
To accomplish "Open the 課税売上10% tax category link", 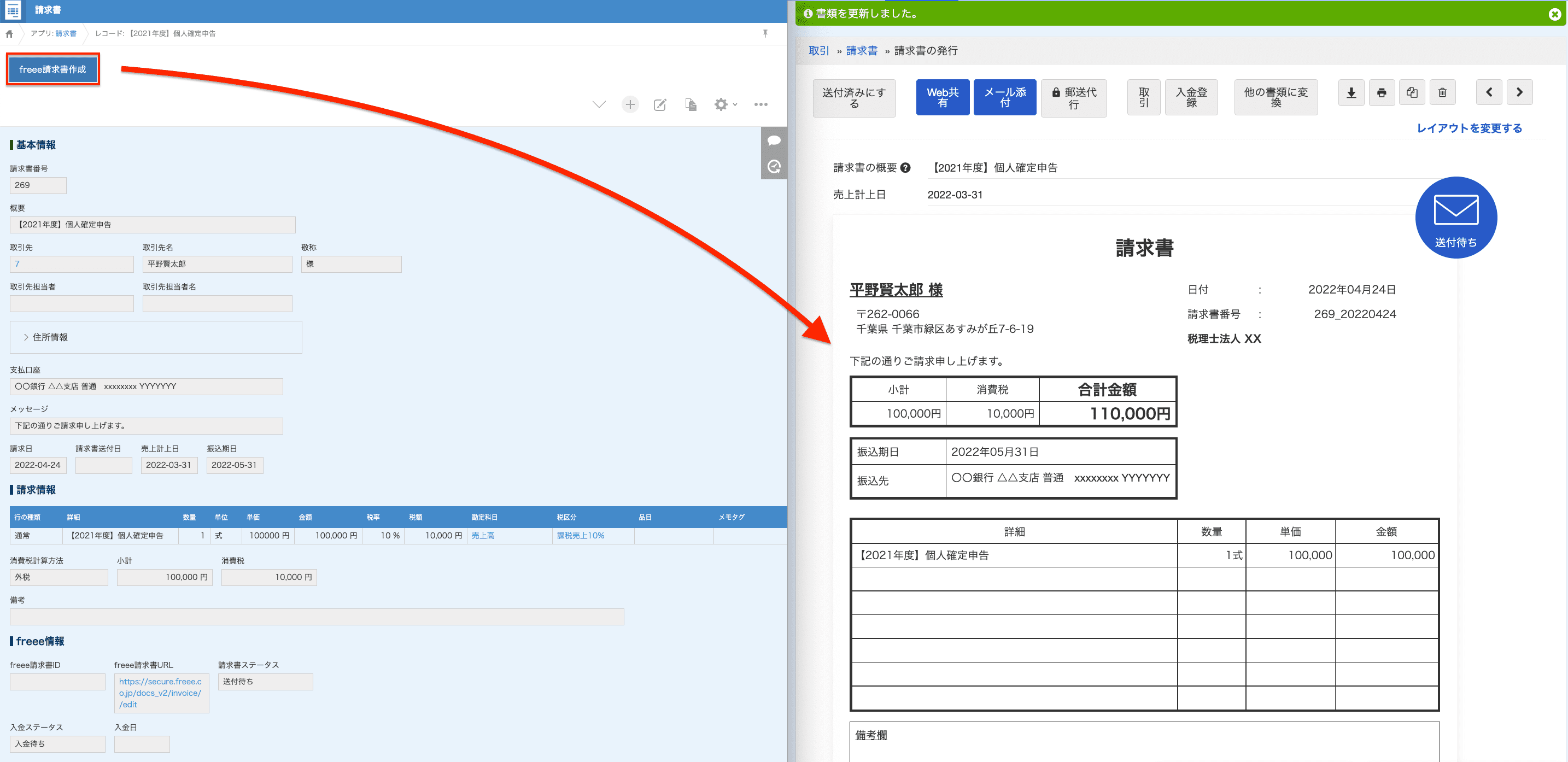I will coord(581,536).
